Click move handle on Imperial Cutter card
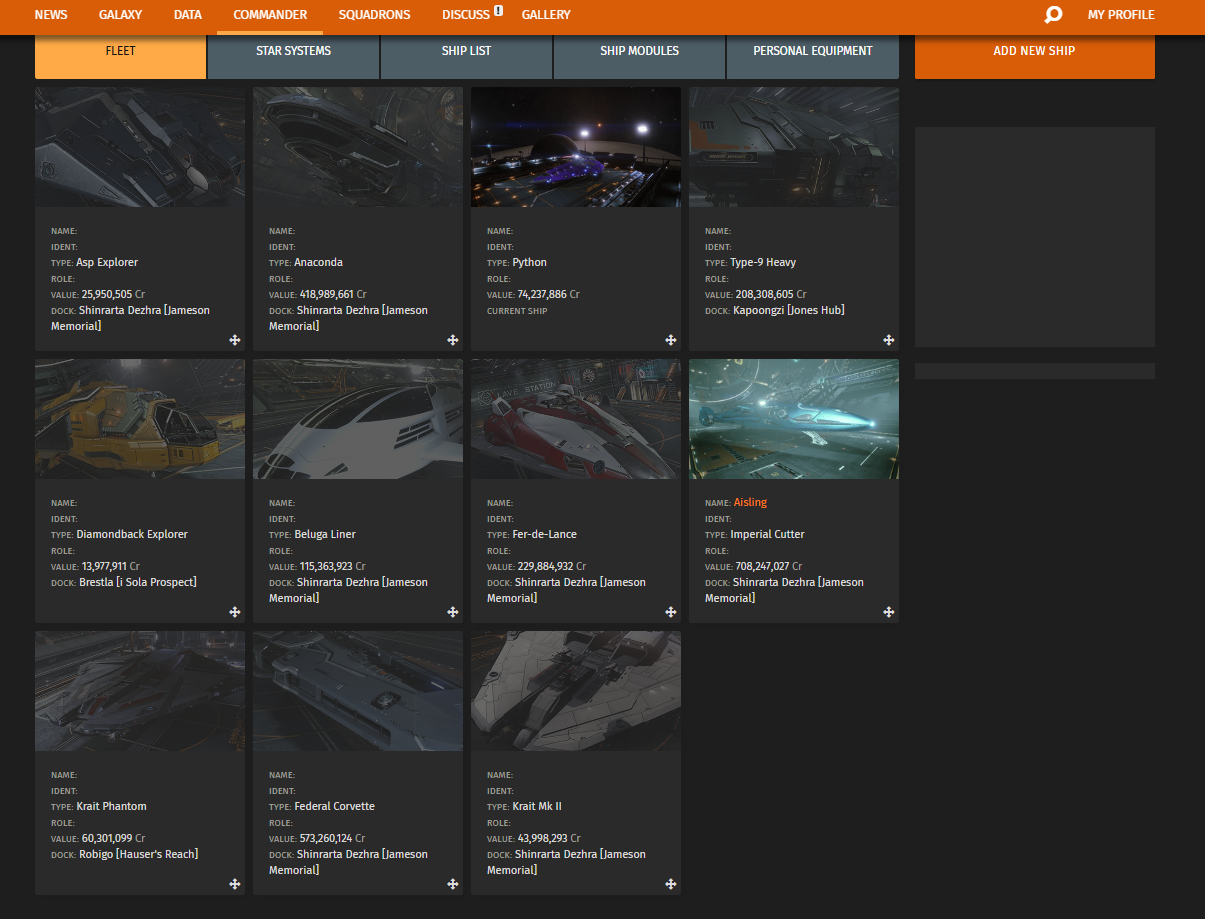The width and height of the screenshot is (1205, 919). click(889, 612)
